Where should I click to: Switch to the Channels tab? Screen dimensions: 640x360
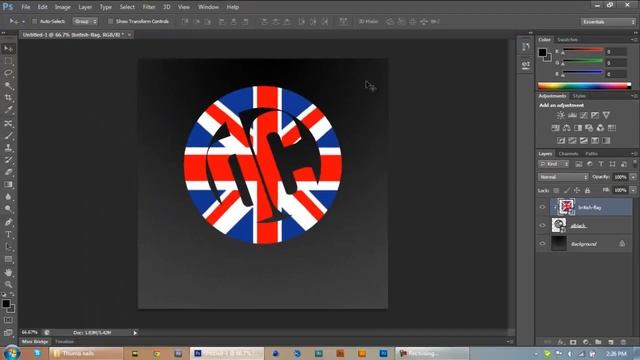coord(569,154)
